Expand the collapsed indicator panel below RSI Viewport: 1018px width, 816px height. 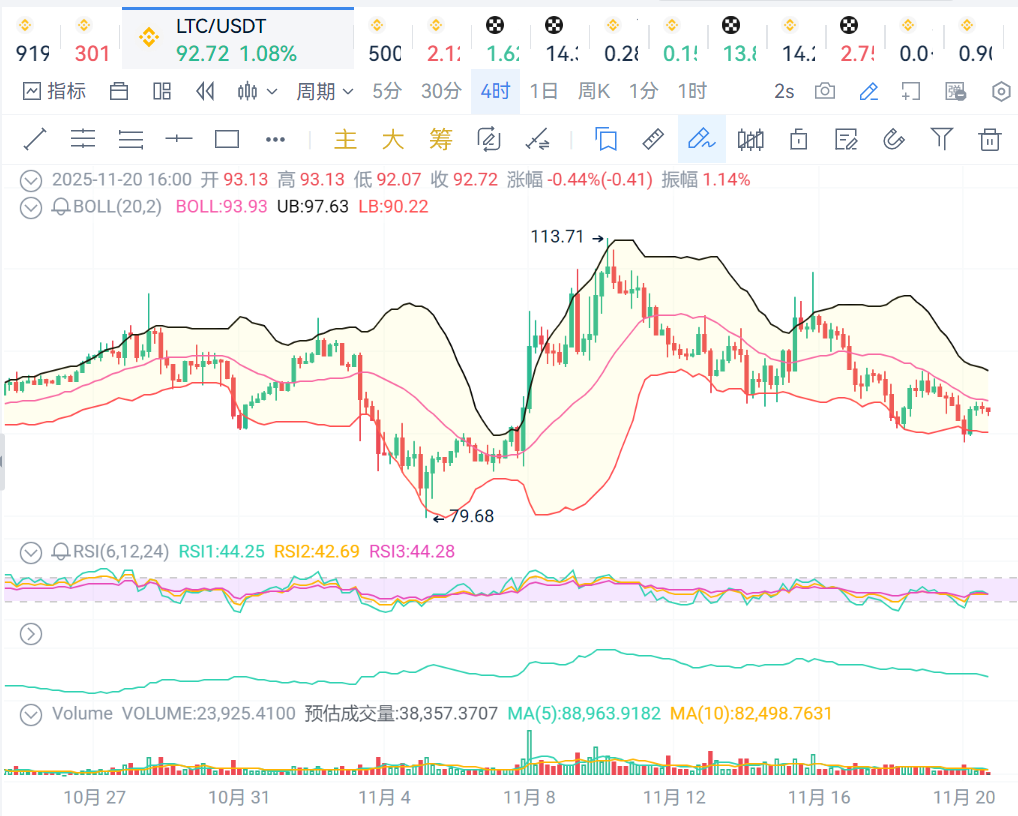[31, 633]
